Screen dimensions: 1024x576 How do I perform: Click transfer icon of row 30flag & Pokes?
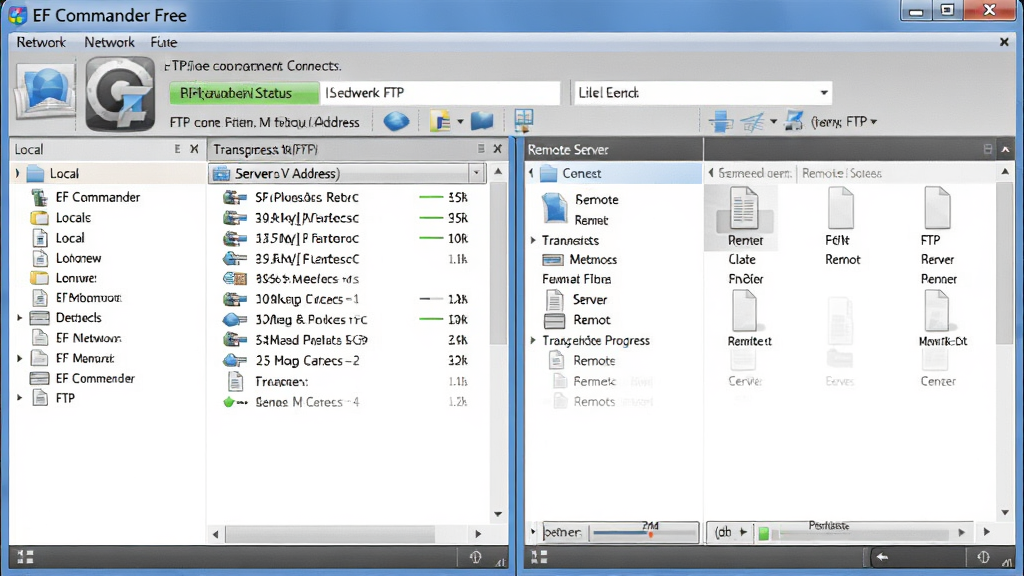234,319
